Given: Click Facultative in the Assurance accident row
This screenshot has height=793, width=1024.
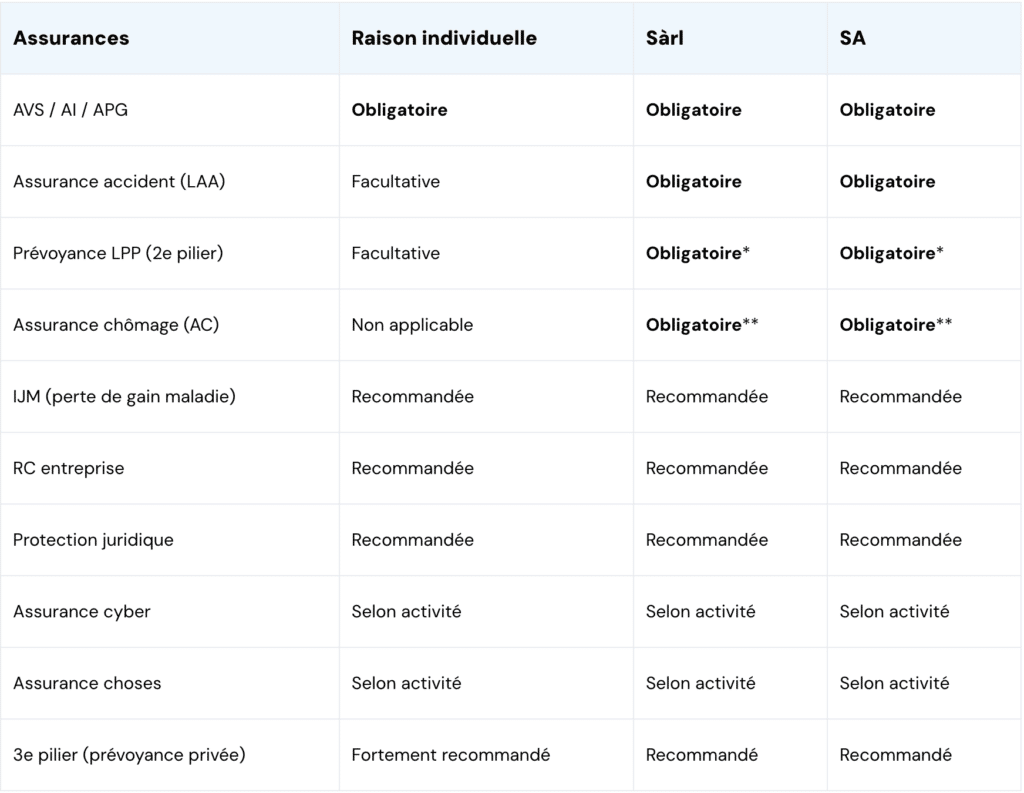Looking at the screenshot, I should click(396, 182).
